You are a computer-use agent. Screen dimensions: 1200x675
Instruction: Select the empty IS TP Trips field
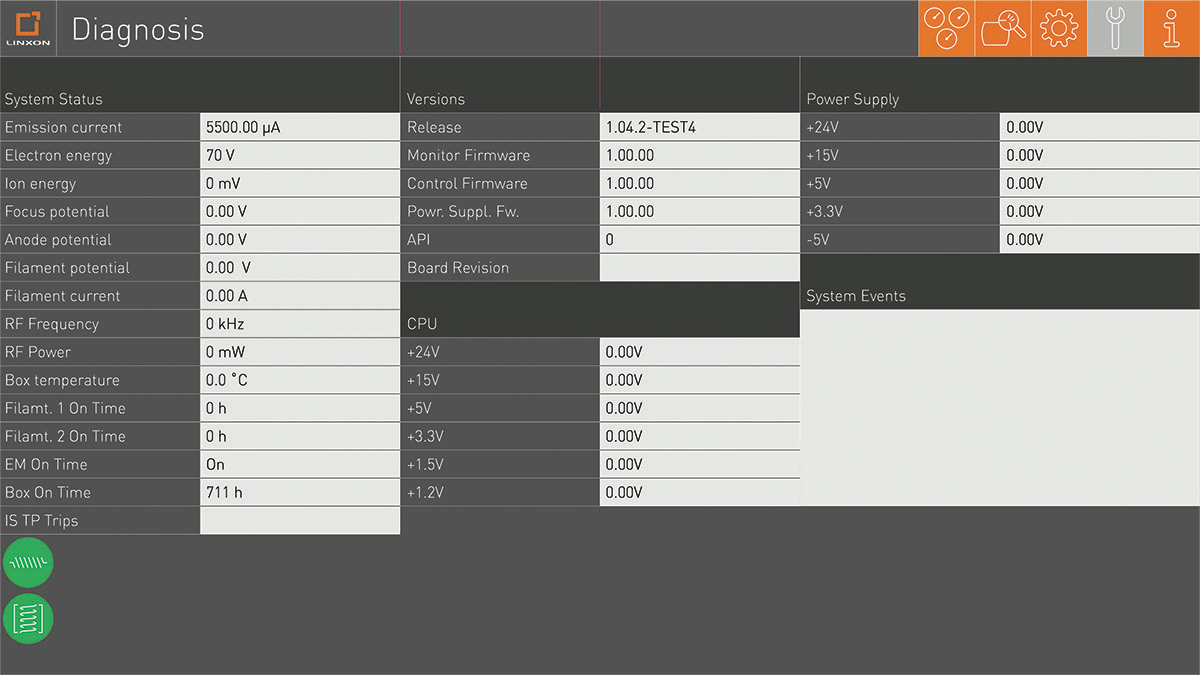(299, 520)
